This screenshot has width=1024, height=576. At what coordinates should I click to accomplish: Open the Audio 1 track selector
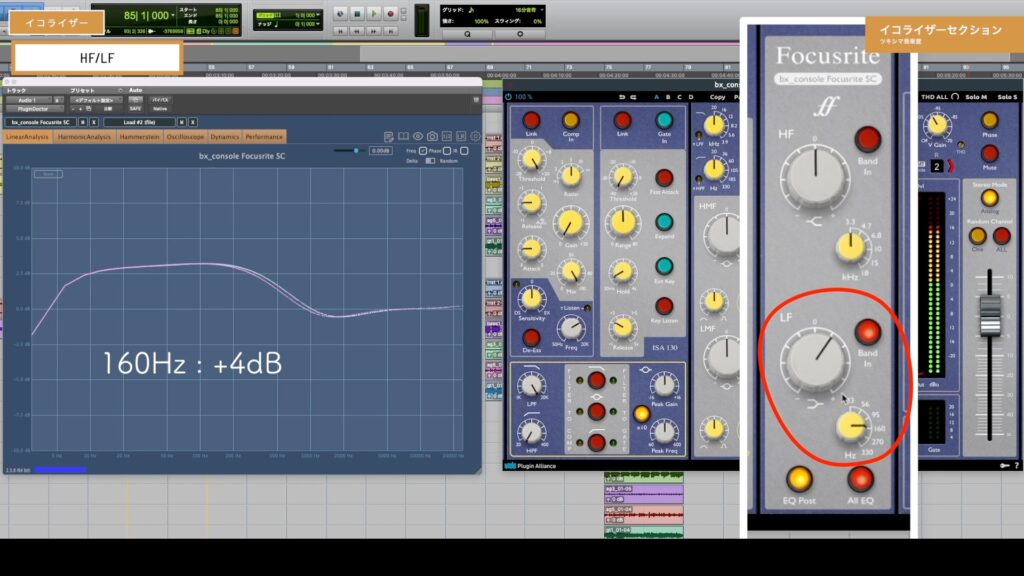pyautogui.click(x=28, y=101)
